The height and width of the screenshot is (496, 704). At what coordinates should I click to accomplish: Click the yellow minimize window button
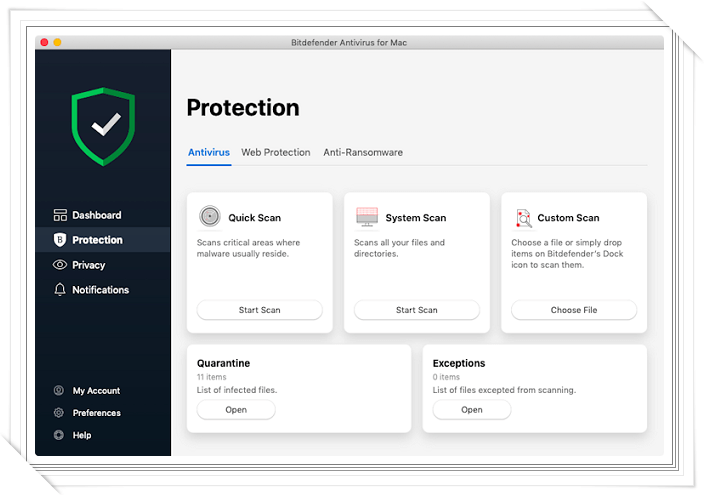click(57, 42)
